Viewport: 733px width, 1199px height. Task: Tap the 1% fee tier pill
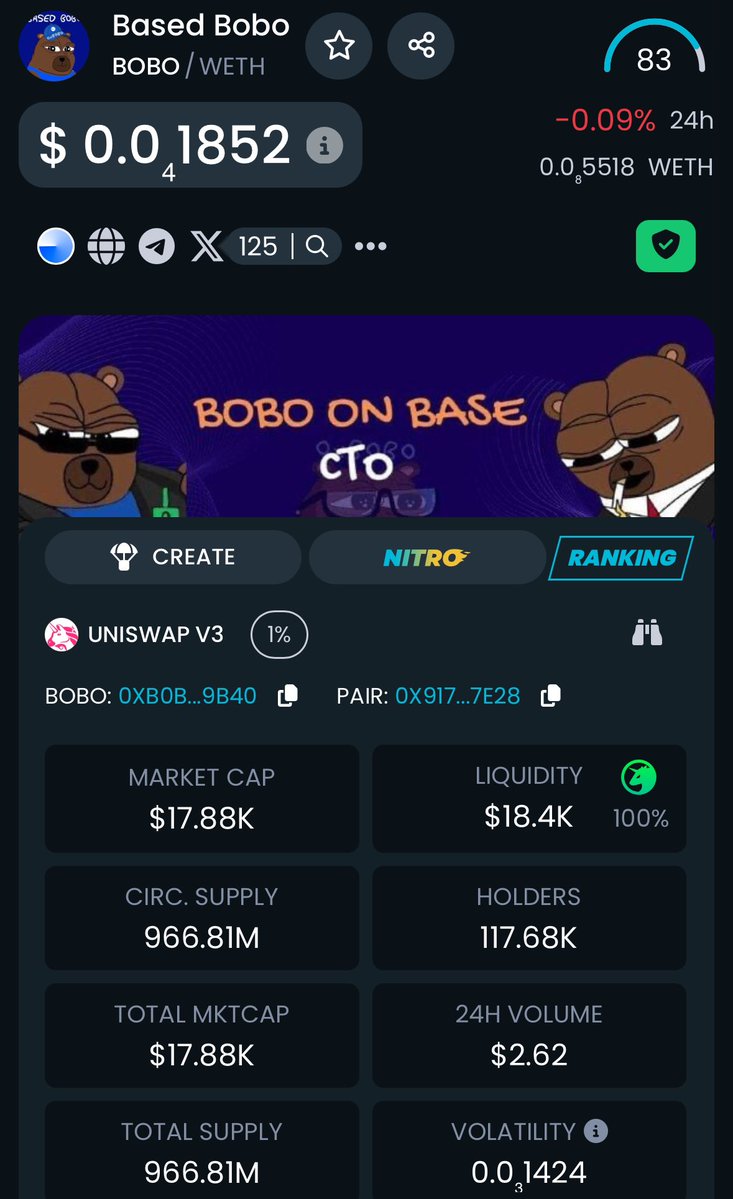279,635
